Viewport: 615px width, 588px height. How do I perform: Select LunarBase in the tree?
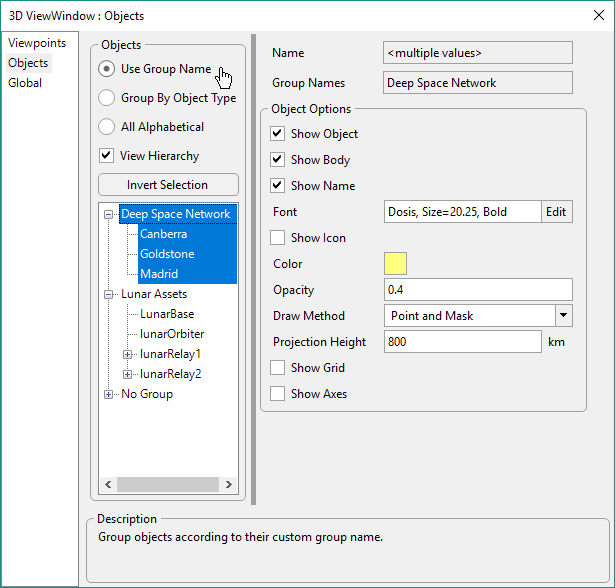pos(167,314)
